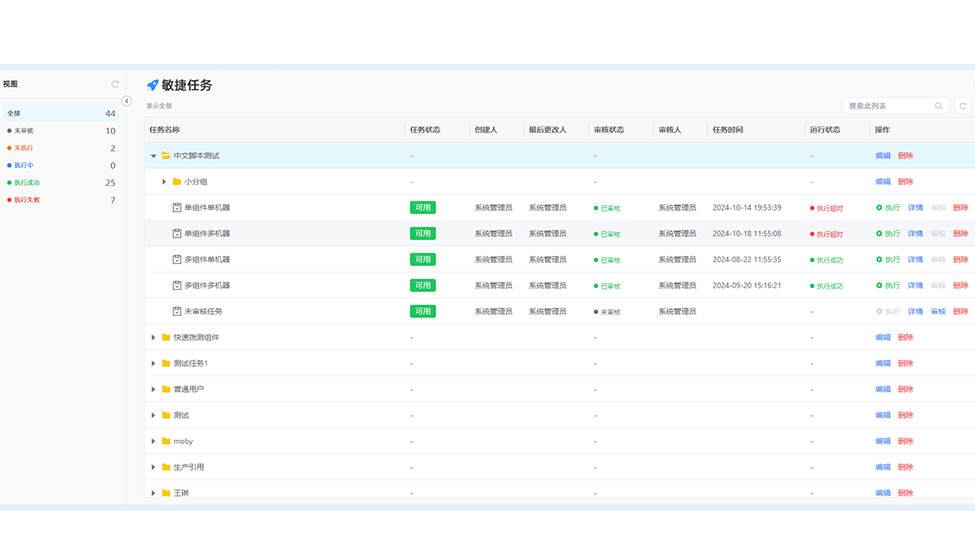This screenshot has height=556, width=975.
Task: Click the moby folder icon
Action: coord(166,441)
